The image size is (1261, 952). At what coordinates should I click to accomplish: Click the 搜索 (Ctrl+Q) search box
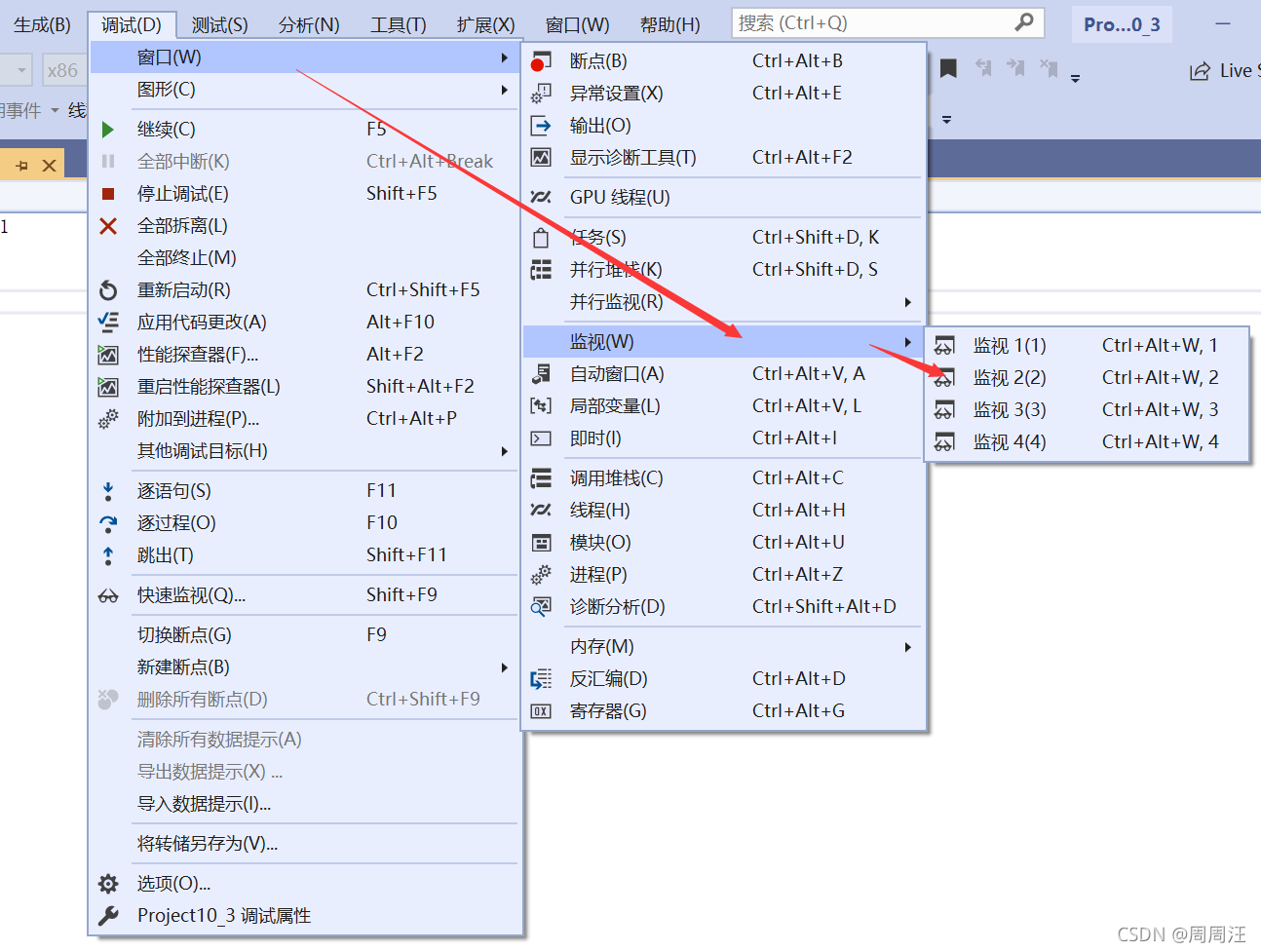[x=887, y=22]
